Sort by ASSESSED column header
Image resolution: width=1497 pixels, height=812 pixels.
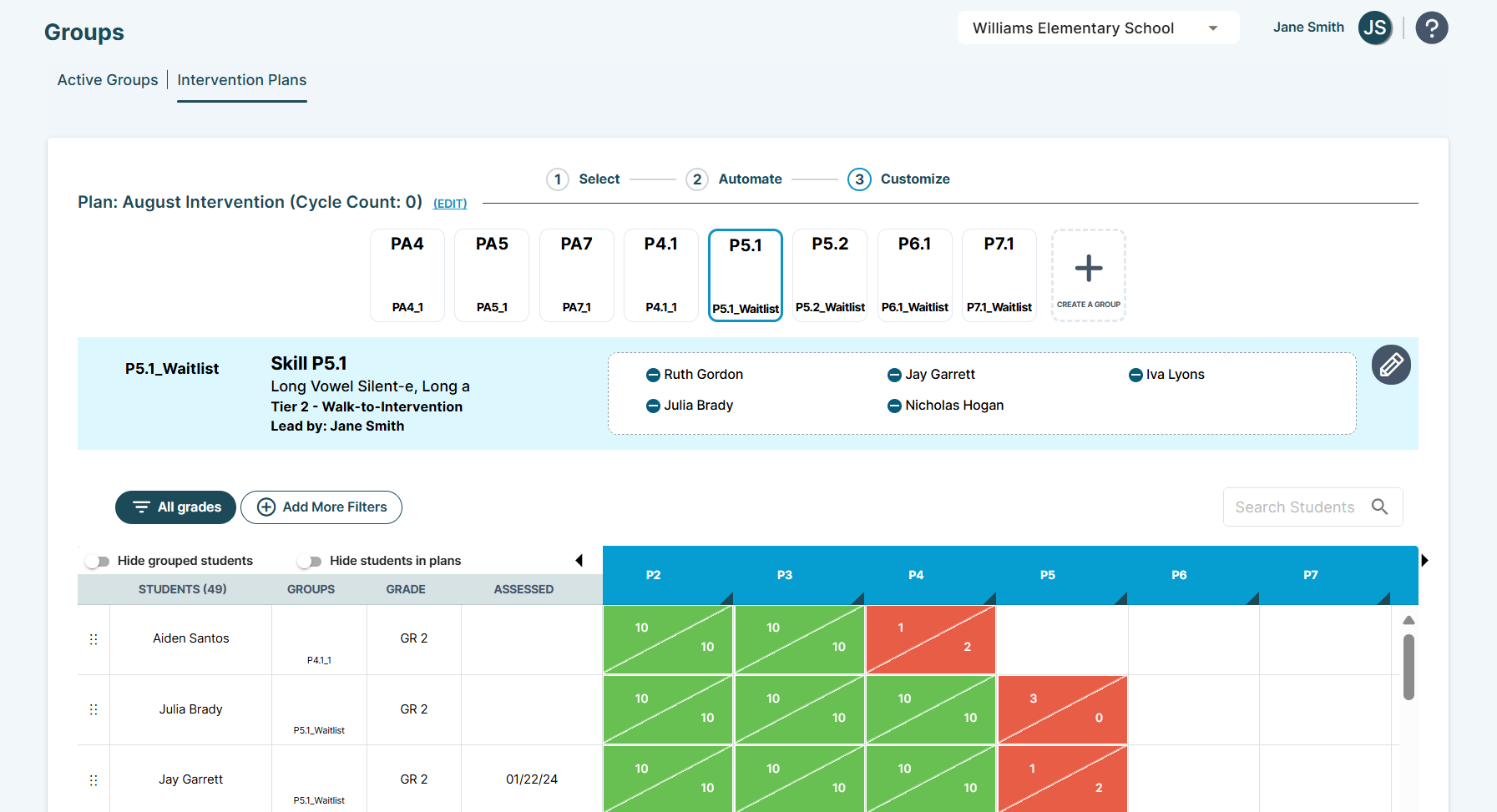pyautogui.click(x=523, y=589)
